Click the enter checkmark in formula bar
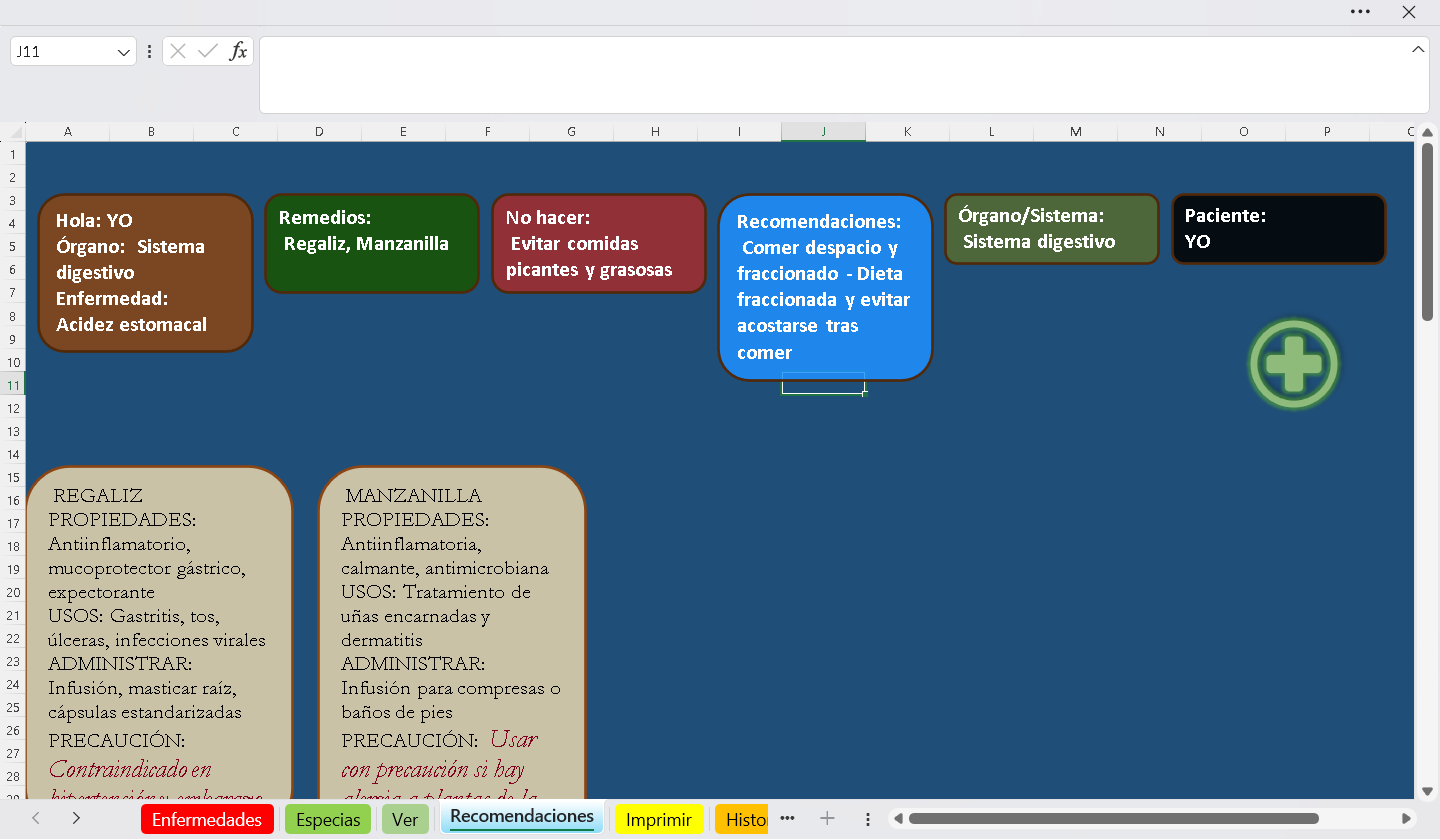Image resolution: width=1440 pixels, height=840 pixels. pos(208,51)
